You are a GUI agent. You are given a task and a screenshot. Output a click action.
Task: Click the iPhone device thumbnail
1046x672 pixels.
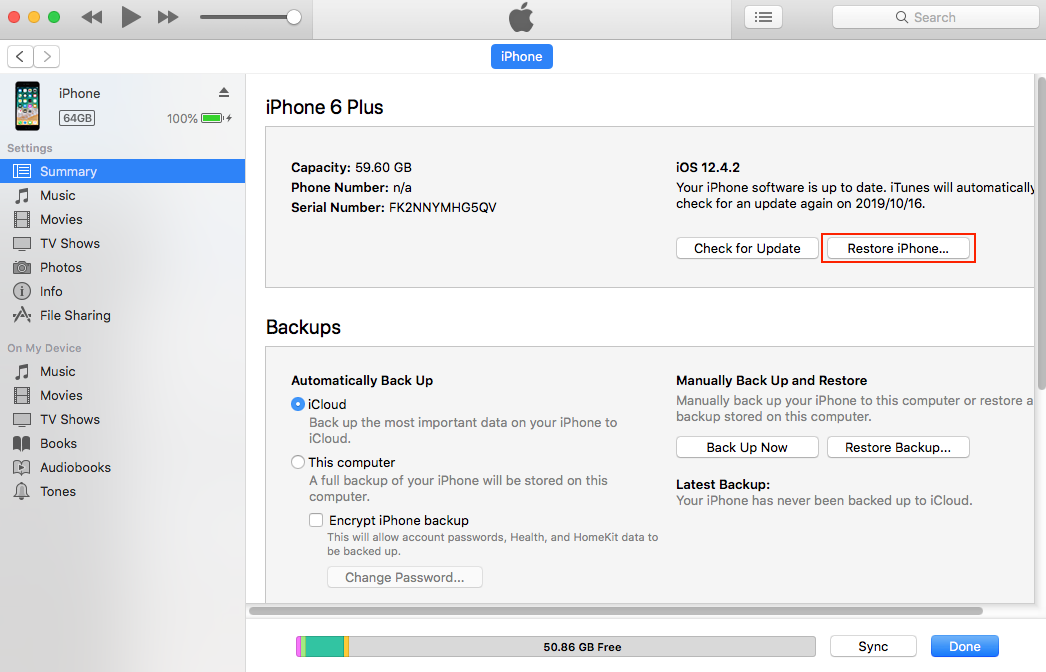28,106
